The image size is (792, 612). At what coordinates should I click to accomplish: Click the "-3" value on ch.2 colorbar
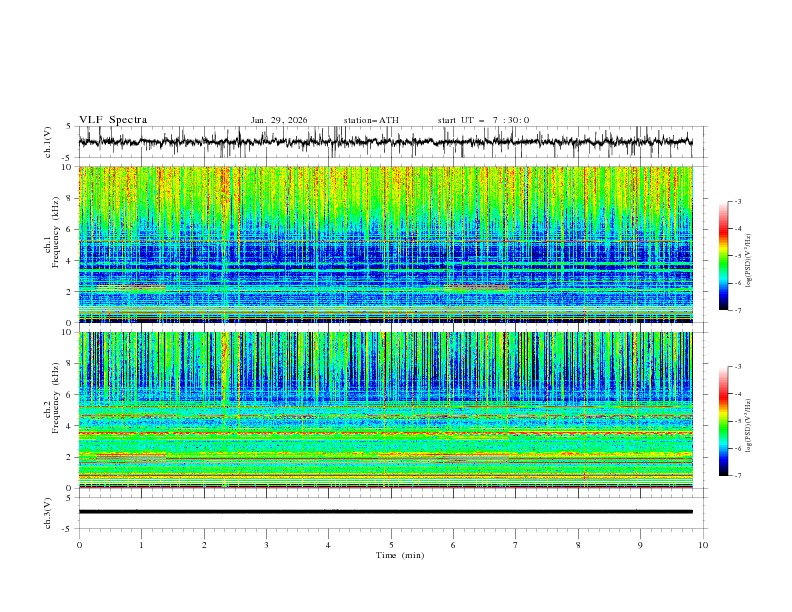click(x=738, y=367)
